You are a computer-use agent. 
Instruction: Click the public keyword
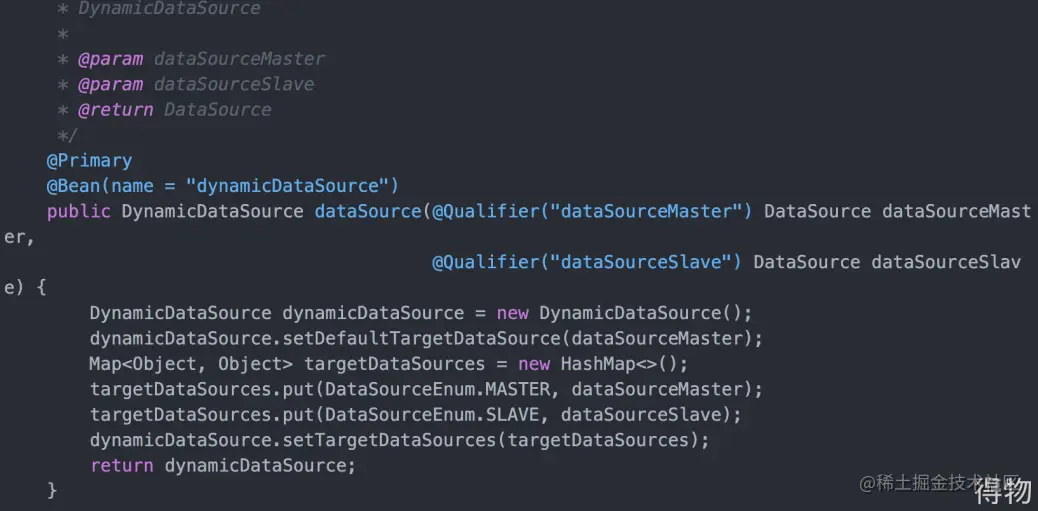tap(78, 211)
